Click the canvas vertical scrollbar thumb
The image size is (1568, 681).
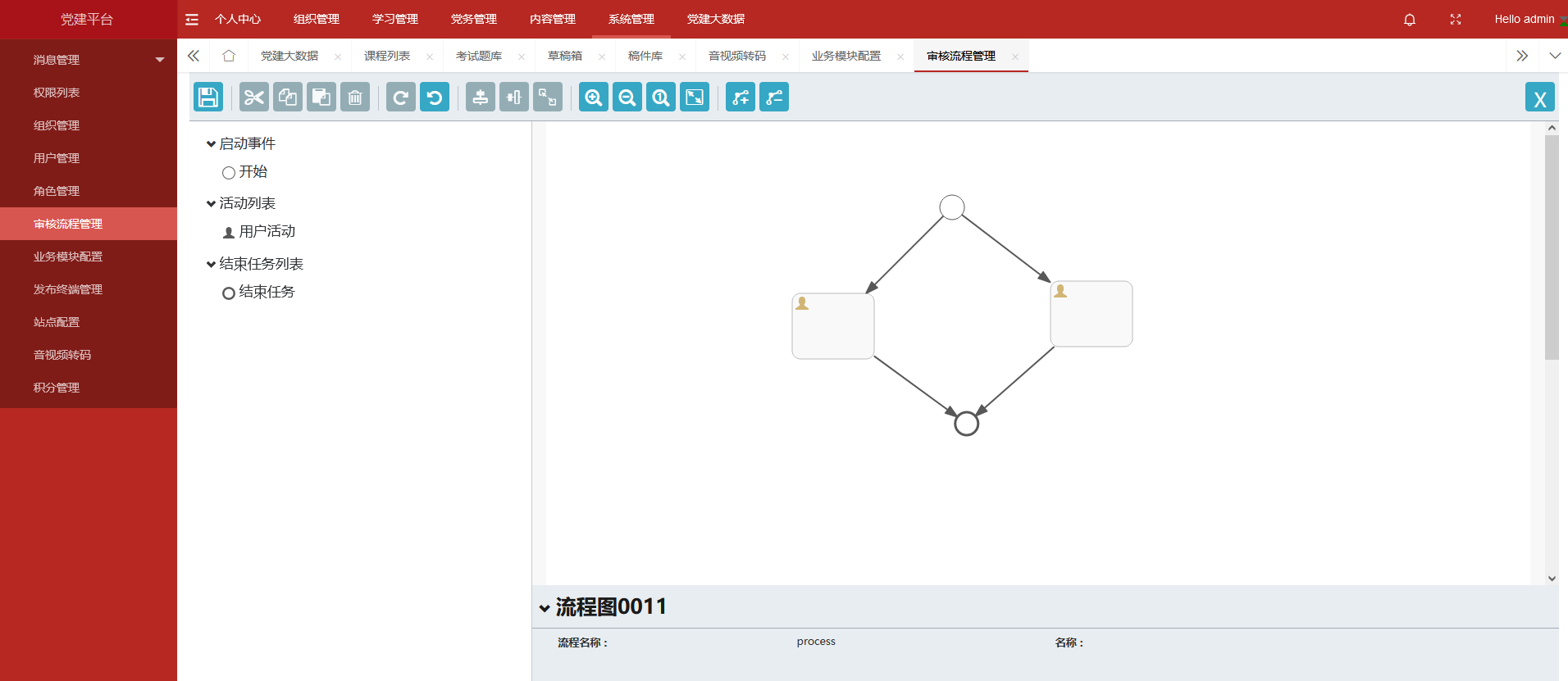pyautogui.click(x=1552, y=247)
